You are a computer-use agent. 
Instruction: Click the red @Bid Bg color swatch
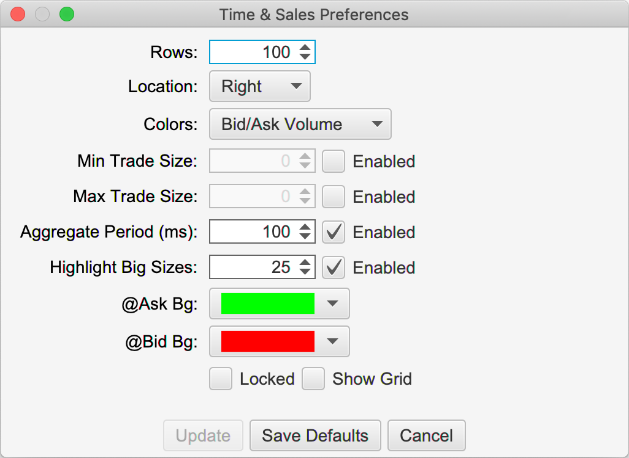(267, 342)
